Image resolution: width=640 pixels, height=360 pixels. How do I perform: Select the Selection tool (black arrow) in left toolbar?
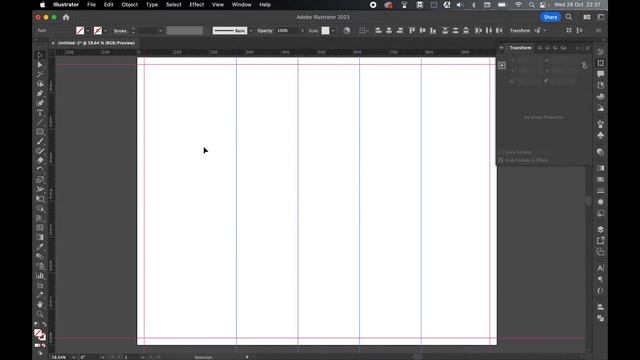(40, 55)
